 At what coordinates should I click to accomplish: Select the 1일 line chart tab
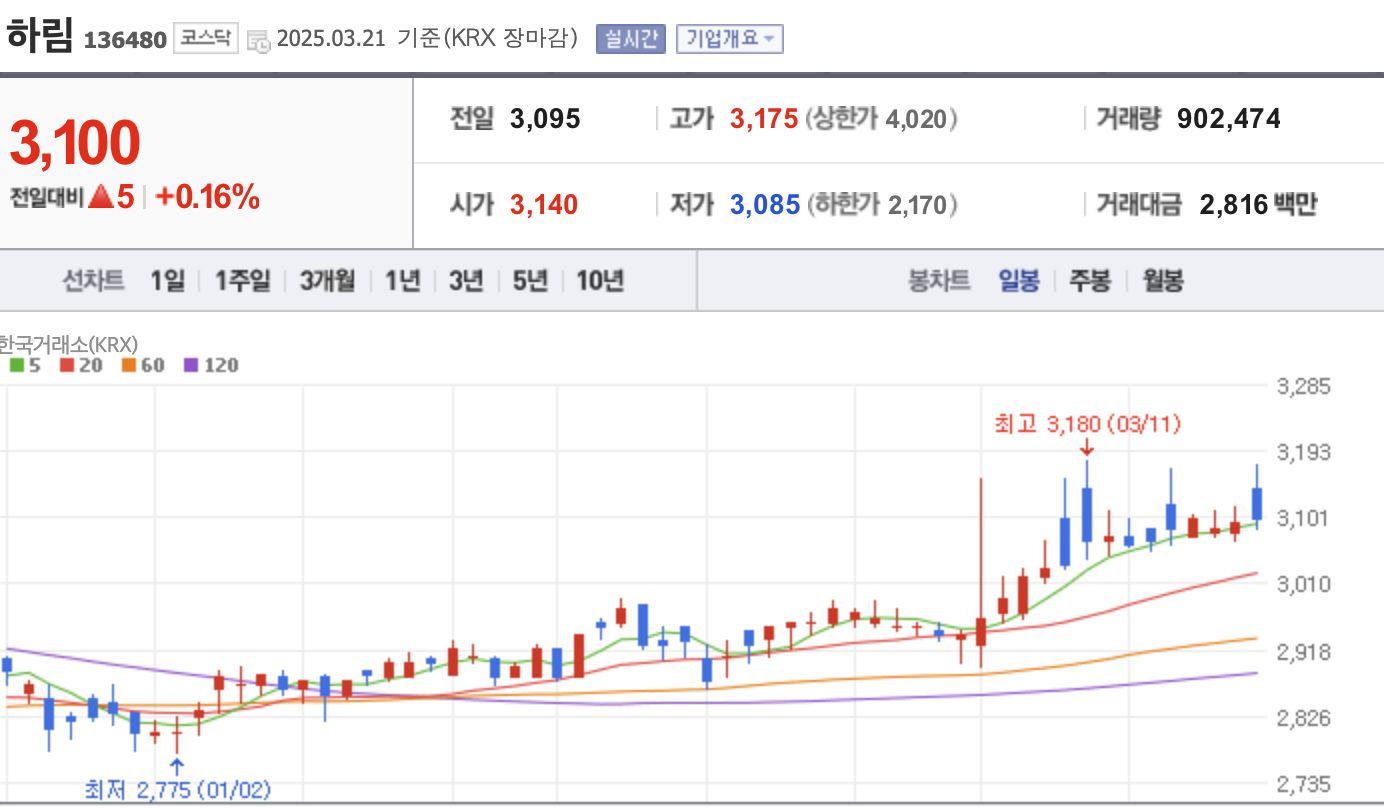click(x=168, y=281)
